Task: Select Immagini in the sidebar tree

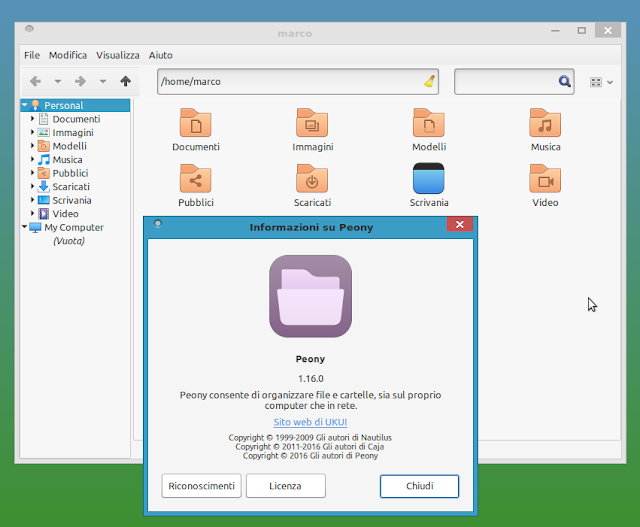Action: coord(73,132)
